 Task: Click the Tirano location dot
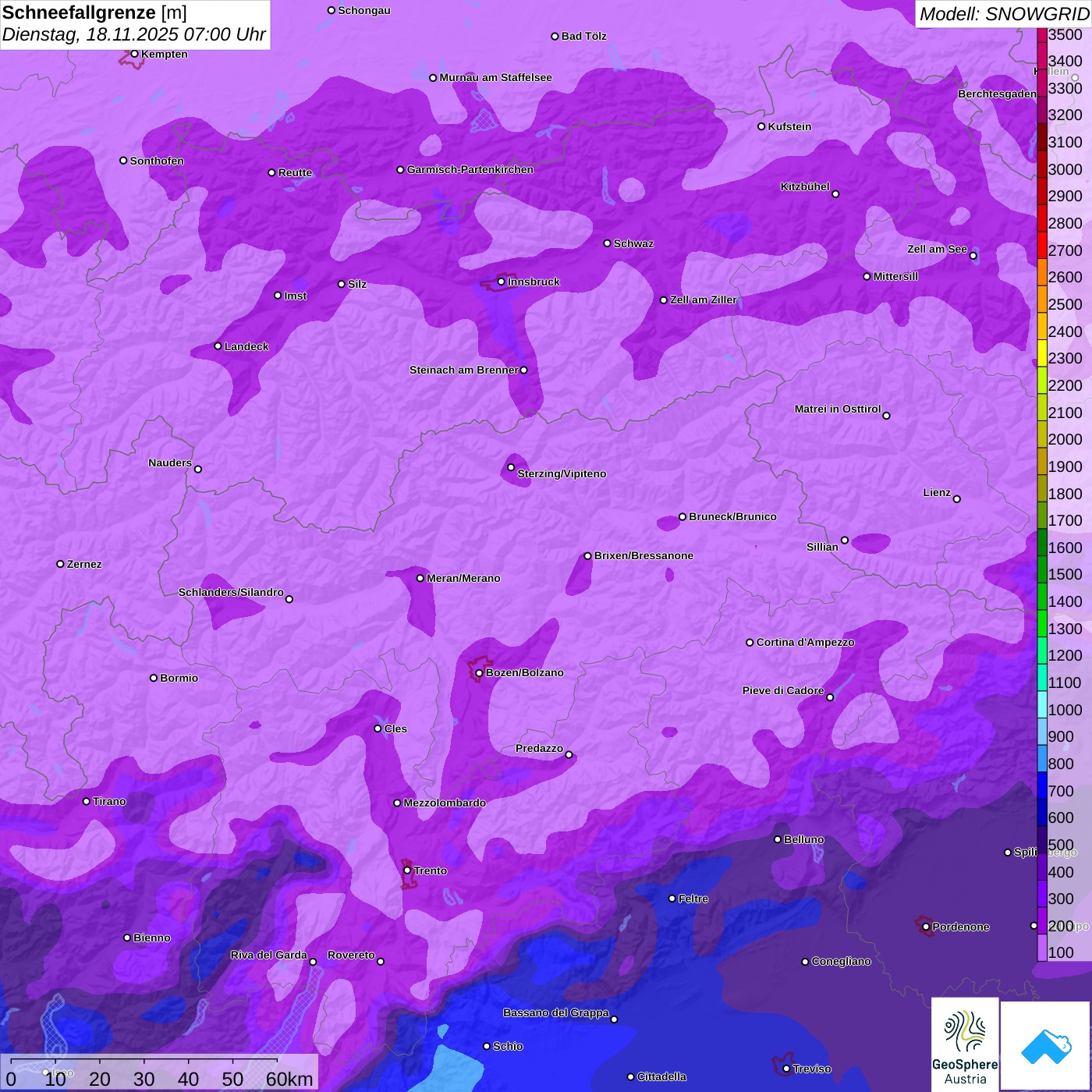(87, 801)
